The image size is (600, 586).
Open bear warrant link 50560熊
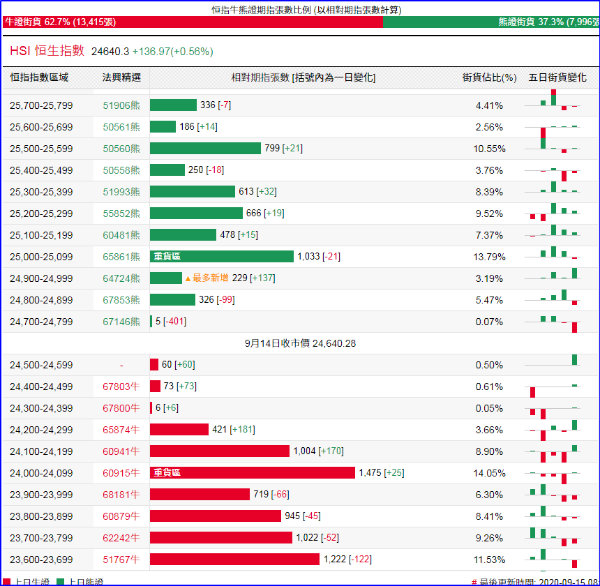click(x=121, y=149)
